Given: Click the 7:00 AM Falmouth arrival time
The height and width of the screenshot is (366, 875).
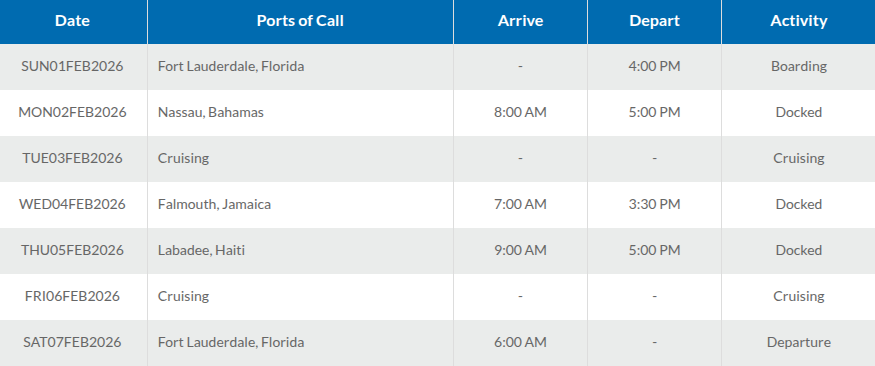Looking at the screenshot, I should tap(520, 204).
